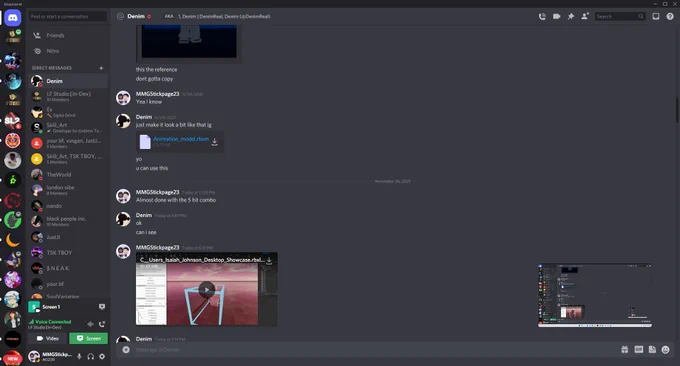Viewport: 680px width, 366px height.
Task: Open the $NEAK direct message
Action: click(68, 268)
